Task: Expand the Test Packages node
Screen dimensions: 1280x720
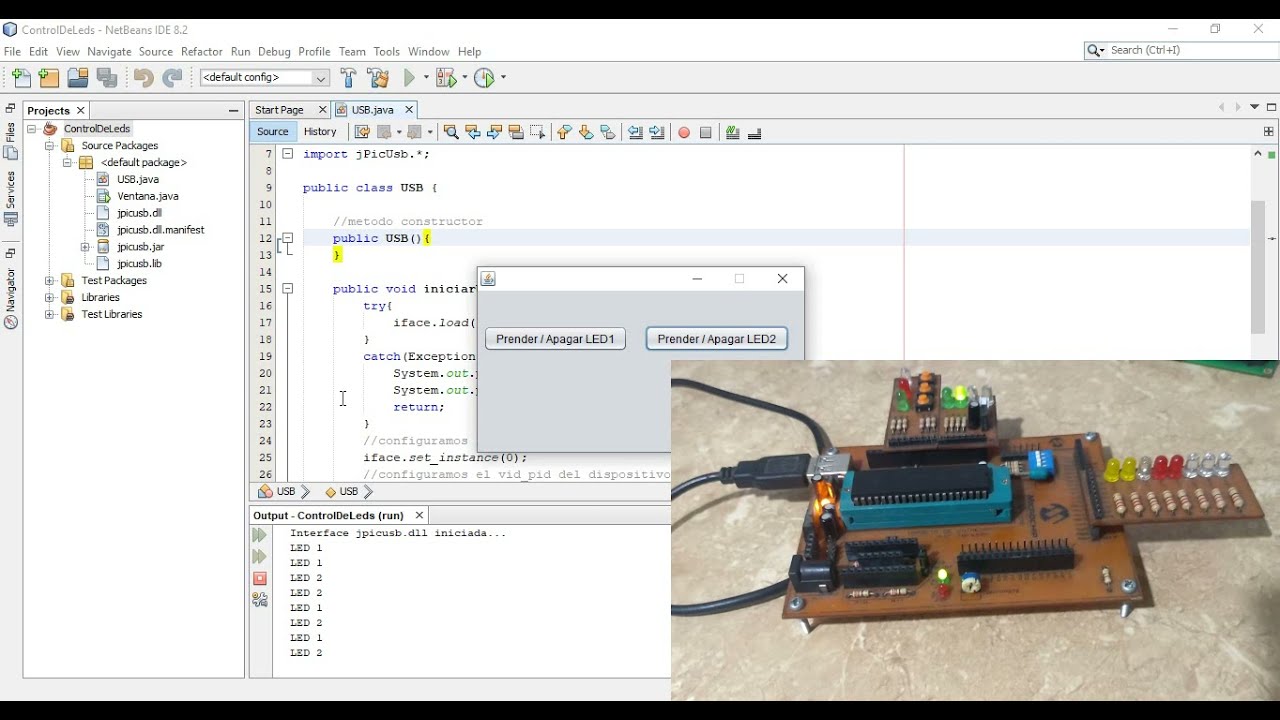Action: 49,281
